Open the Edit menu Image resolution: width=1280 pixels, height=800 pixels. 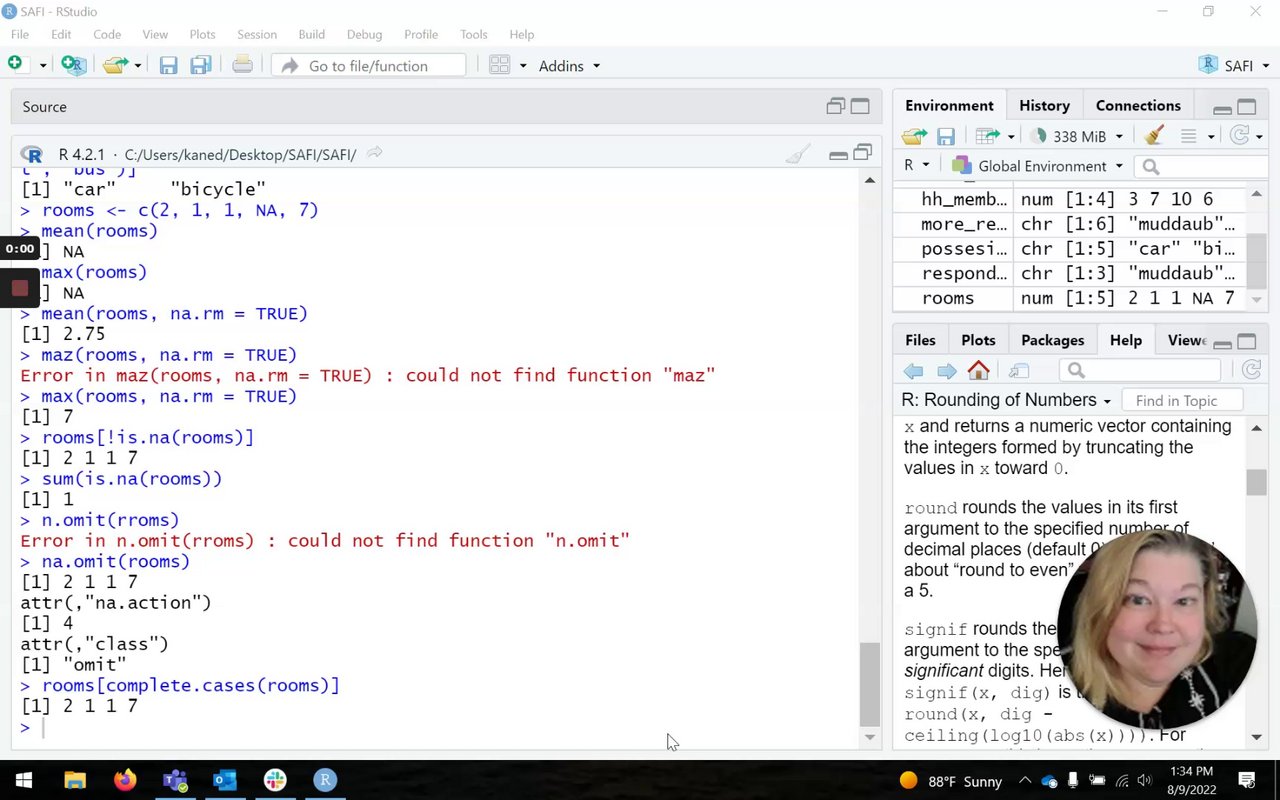coord(61,34)
